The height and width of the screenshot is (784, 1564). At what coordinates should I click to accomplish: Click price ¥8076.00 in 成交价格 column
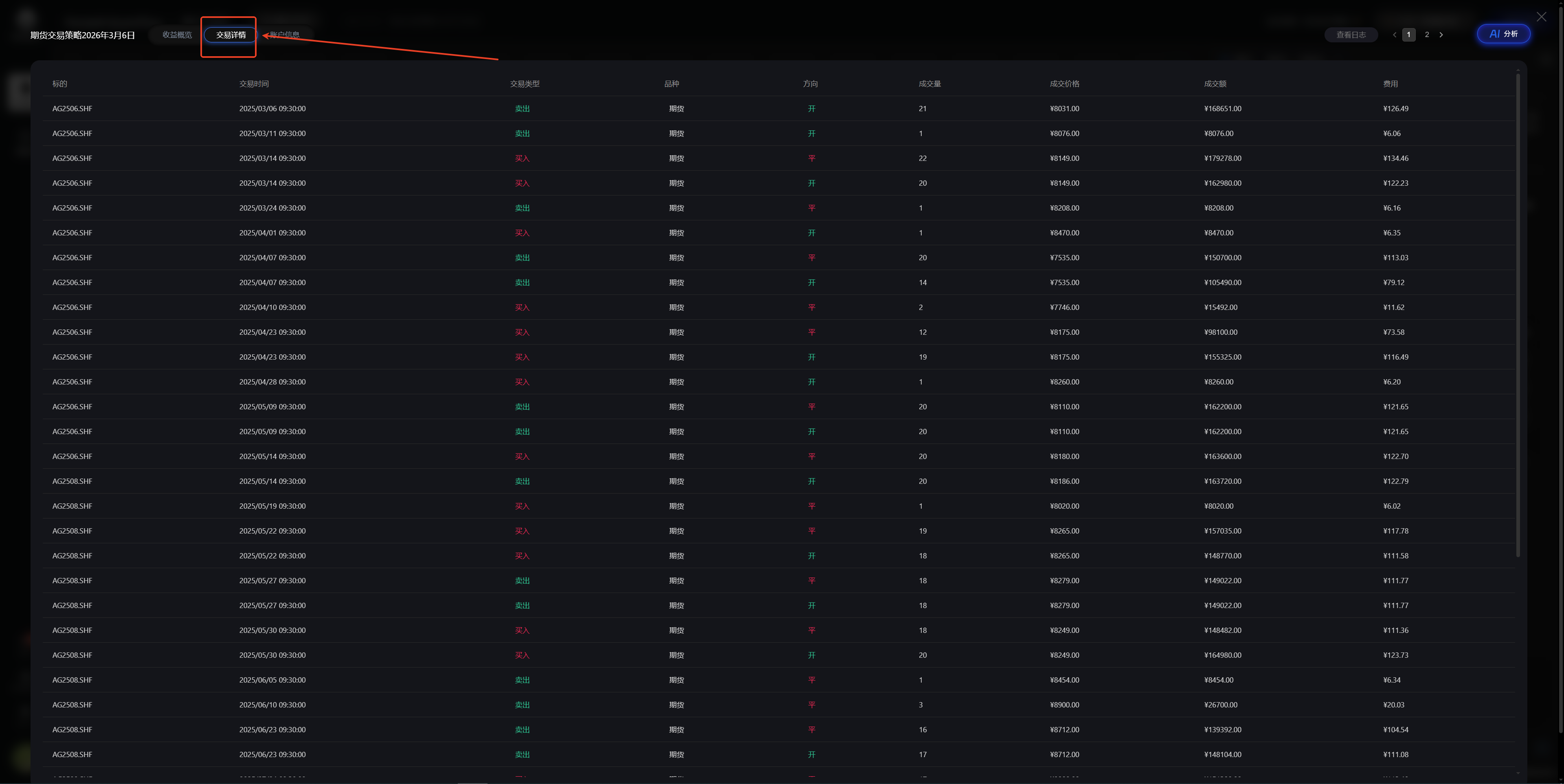click(1064, 134)
